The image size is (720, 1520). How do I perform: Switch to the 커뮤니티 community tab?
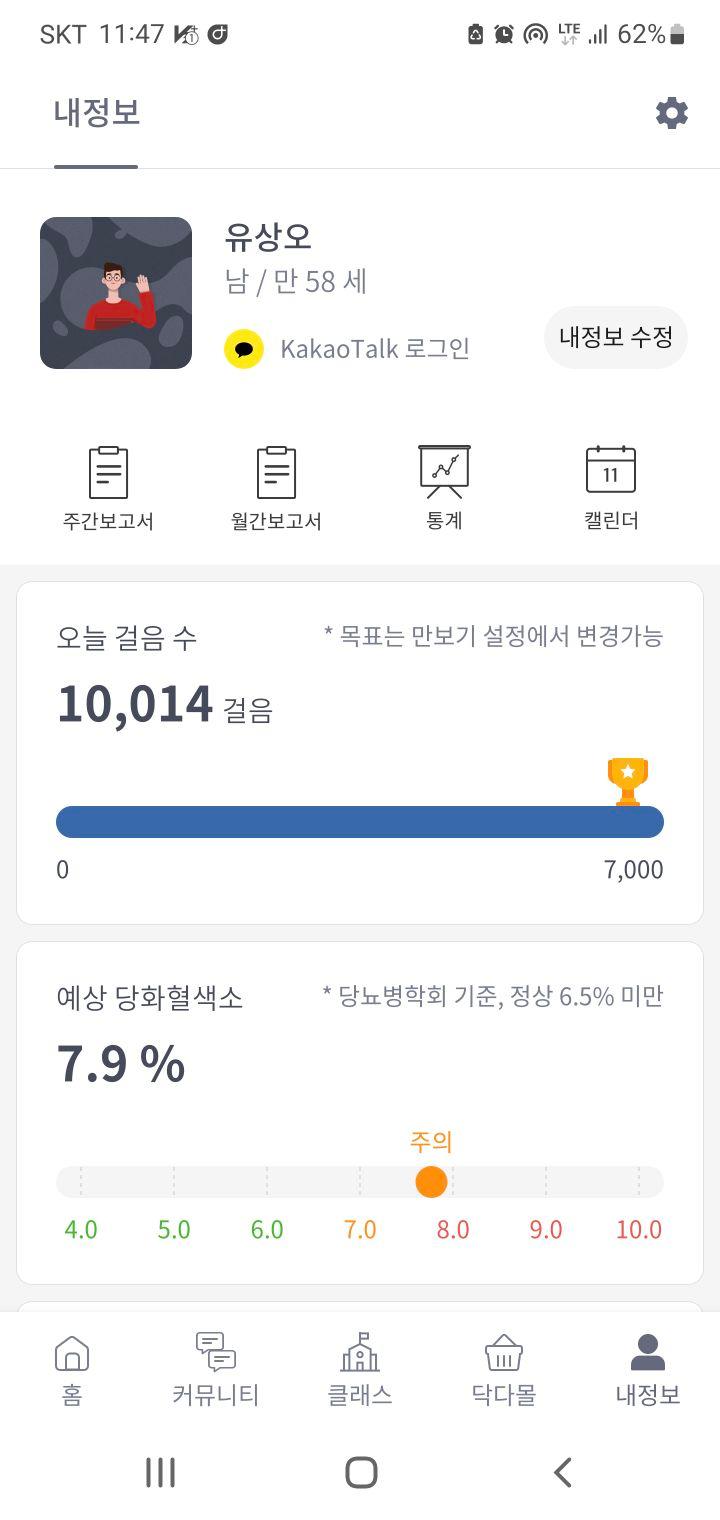tap(216, 1370)
